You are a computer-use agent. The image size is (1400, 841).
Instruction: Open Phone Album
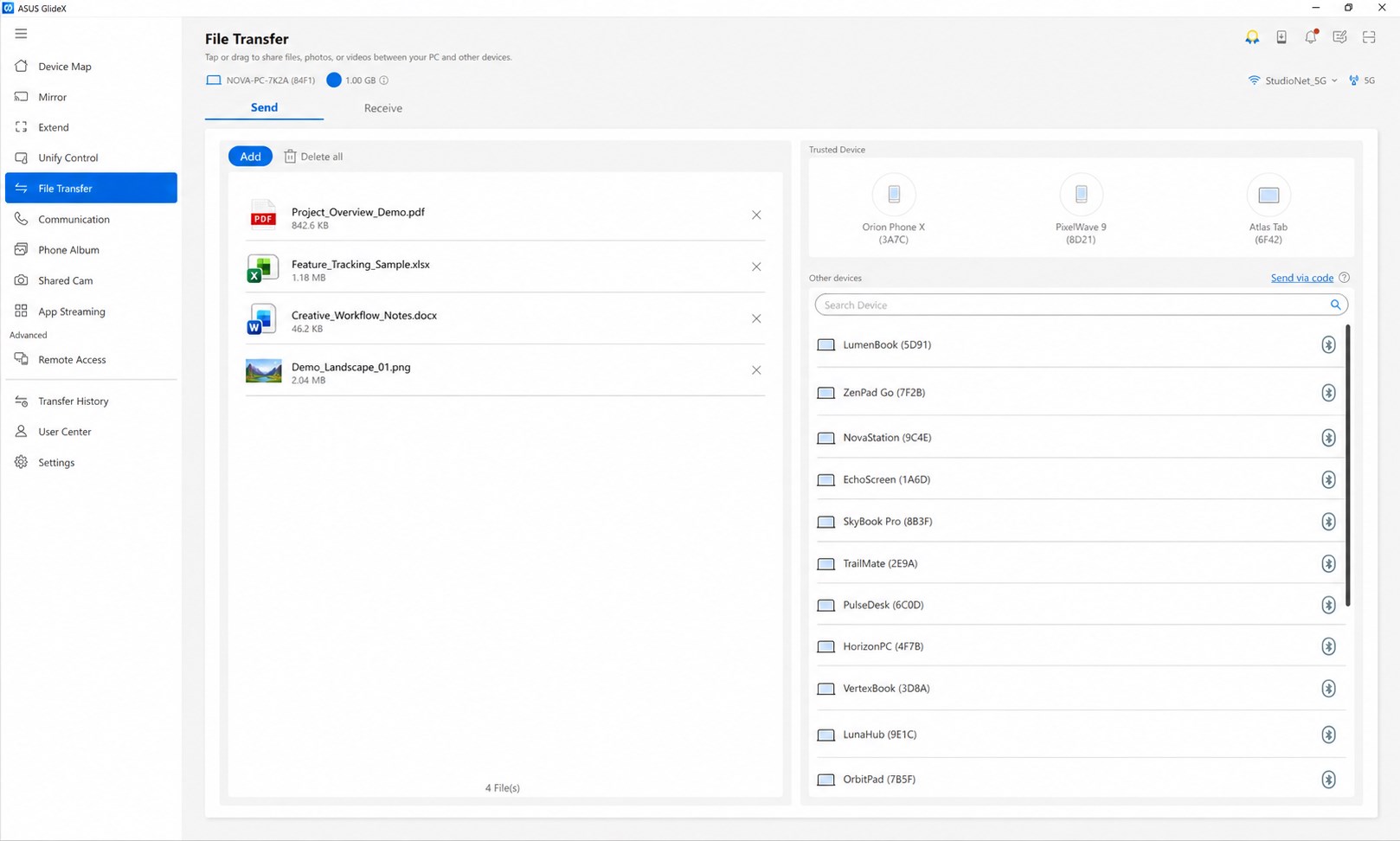91,250
